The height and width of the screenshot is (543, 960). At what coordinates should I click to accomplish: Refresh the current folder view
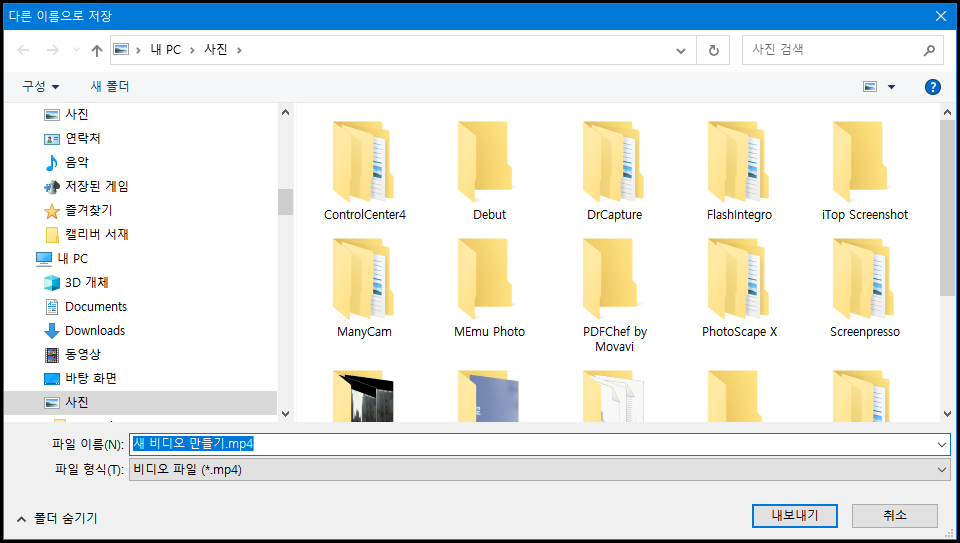click(x=713, y=50)
